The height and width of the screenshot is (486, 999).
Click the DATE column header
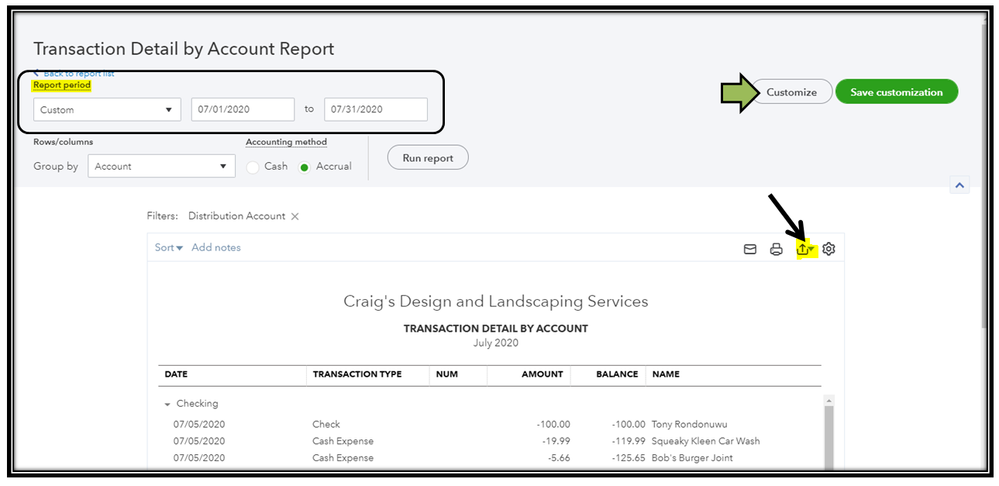pyautogui.click(x=176, y=375)
